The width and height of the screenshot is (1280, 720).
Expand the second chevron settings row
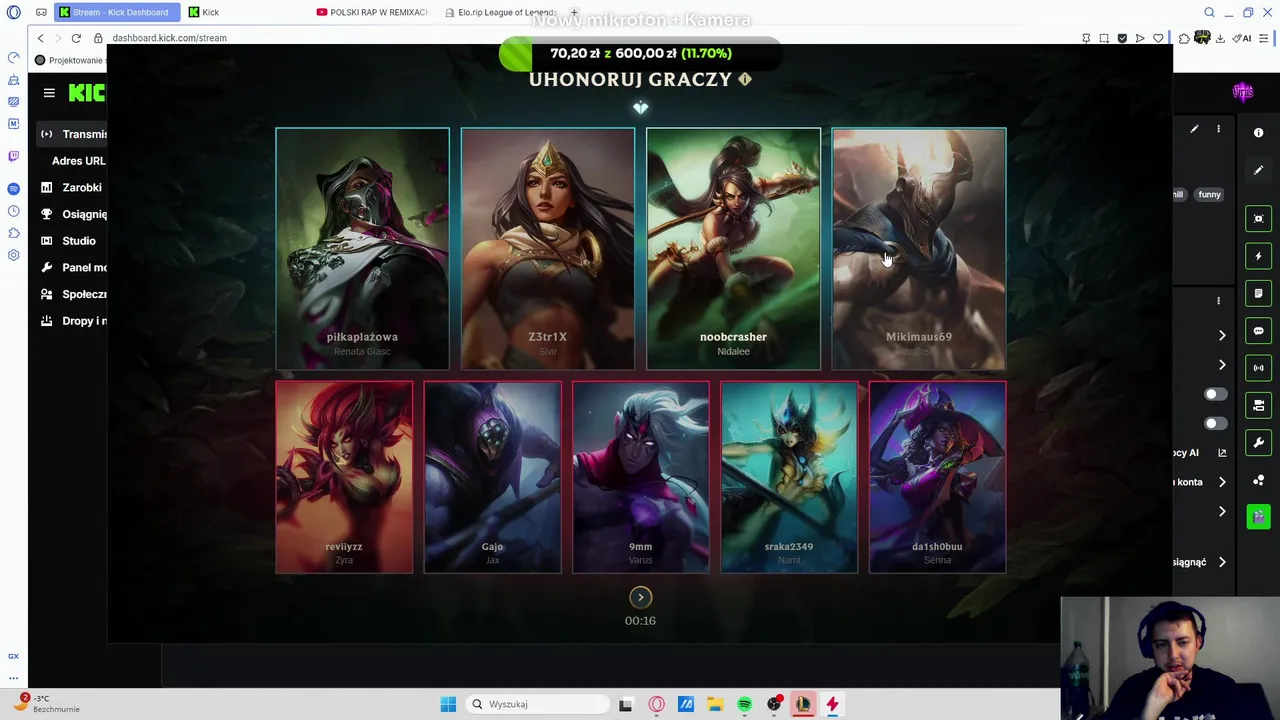1222,365
